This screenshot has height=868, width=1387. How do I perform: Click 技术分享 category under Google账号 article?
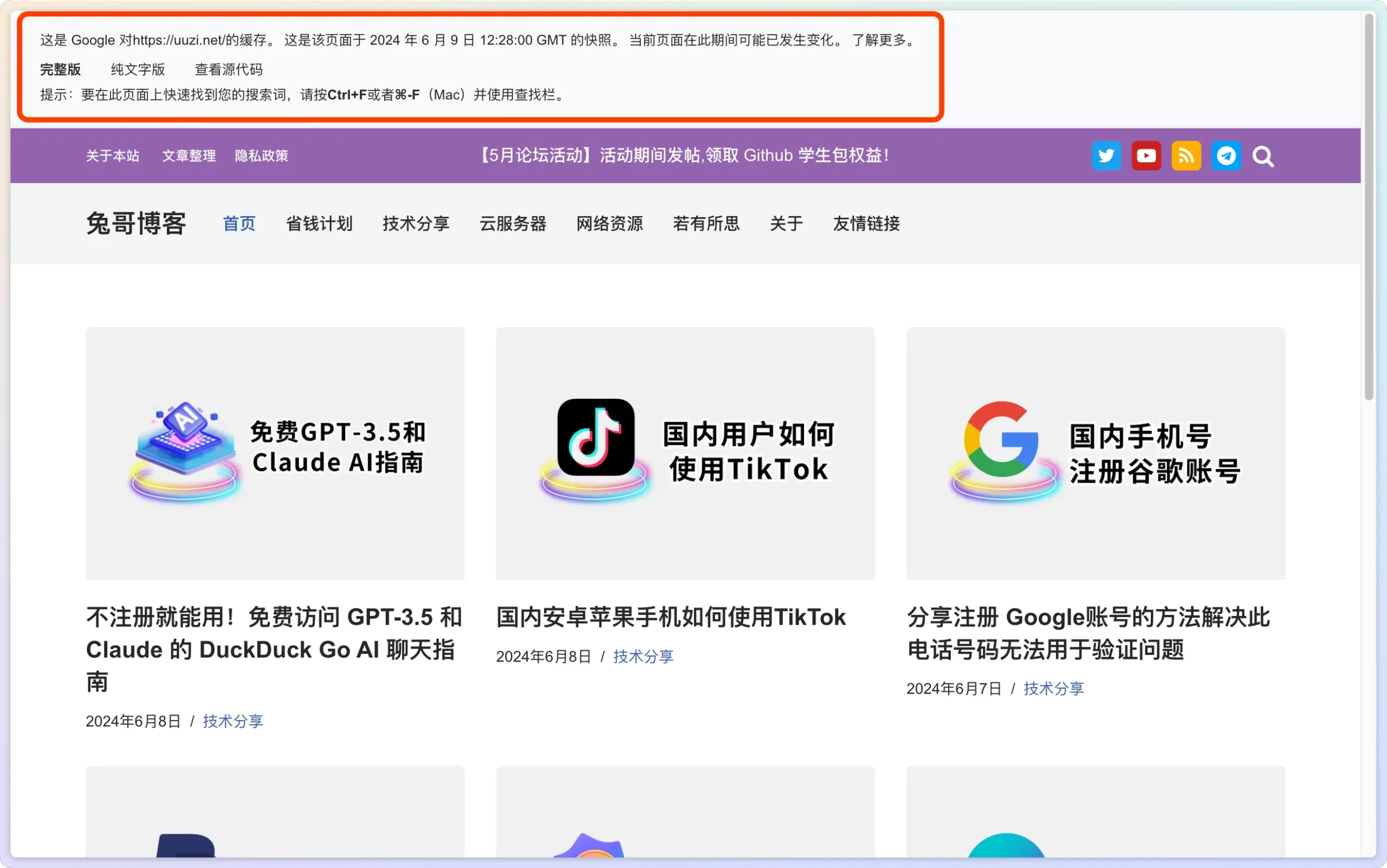[x=1053, y=688]
